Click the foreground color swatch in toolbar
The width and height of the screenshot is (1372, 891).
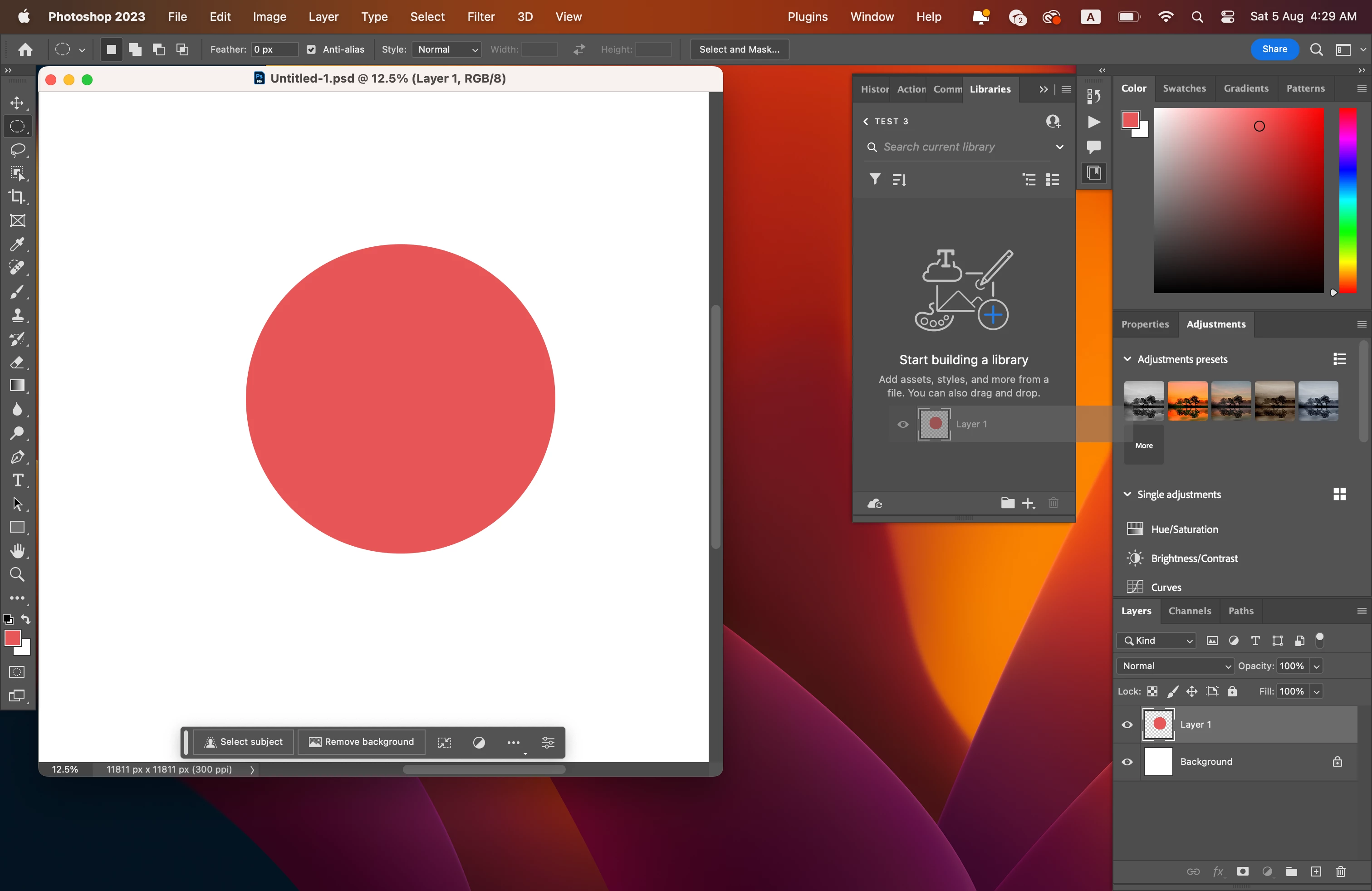(12, 637)
